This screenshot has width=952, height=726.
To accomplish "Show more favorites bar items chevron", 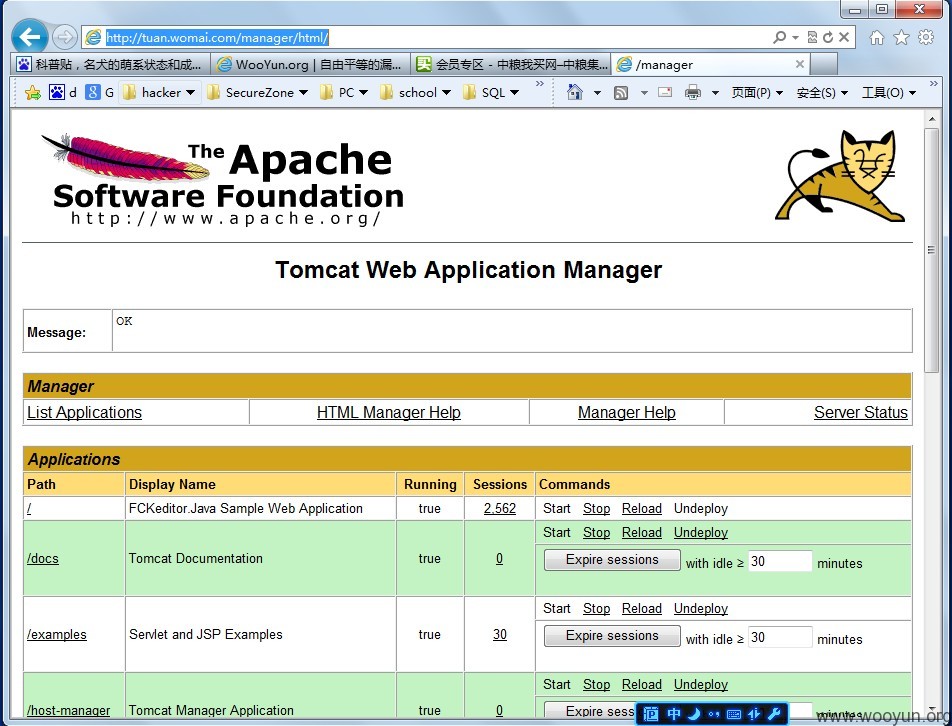I will pyautogui.click(x=540, y=84).
